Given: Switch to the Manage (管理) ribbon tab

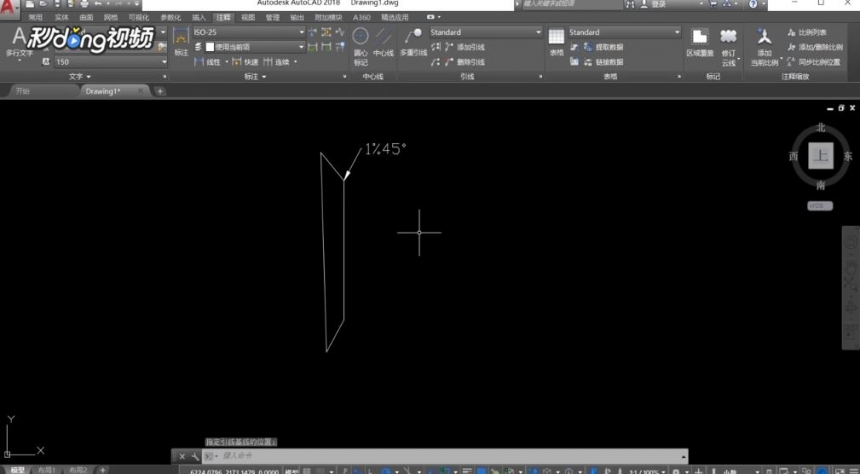Looking at the screenshot, I should [273, 18].
